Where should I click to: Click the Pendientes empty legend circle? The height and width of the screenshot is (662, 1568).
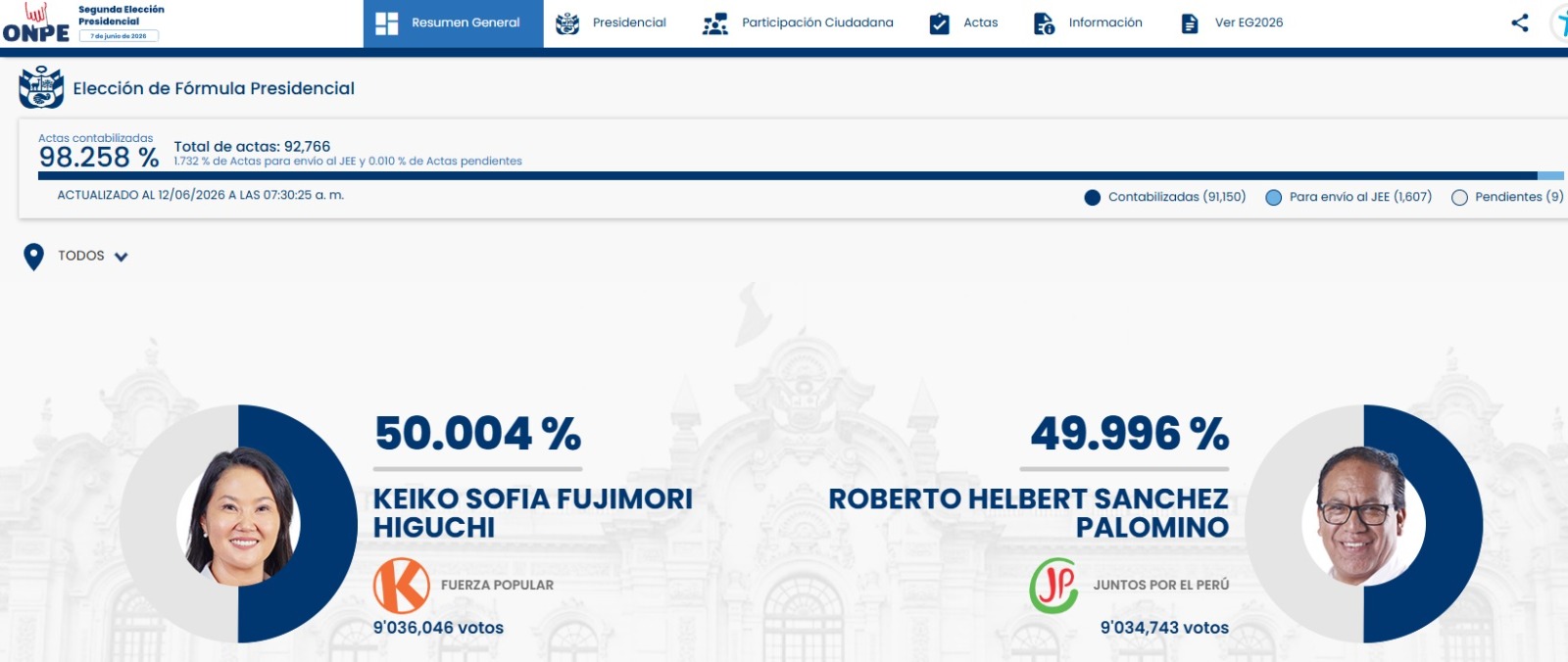coord(1459,198)
